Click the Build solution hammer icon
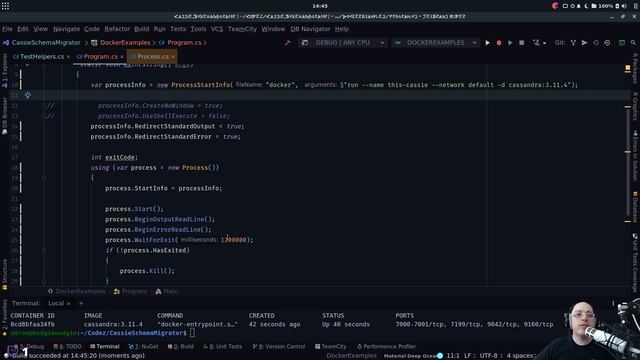Screen dimensions: 640x360 288,42
